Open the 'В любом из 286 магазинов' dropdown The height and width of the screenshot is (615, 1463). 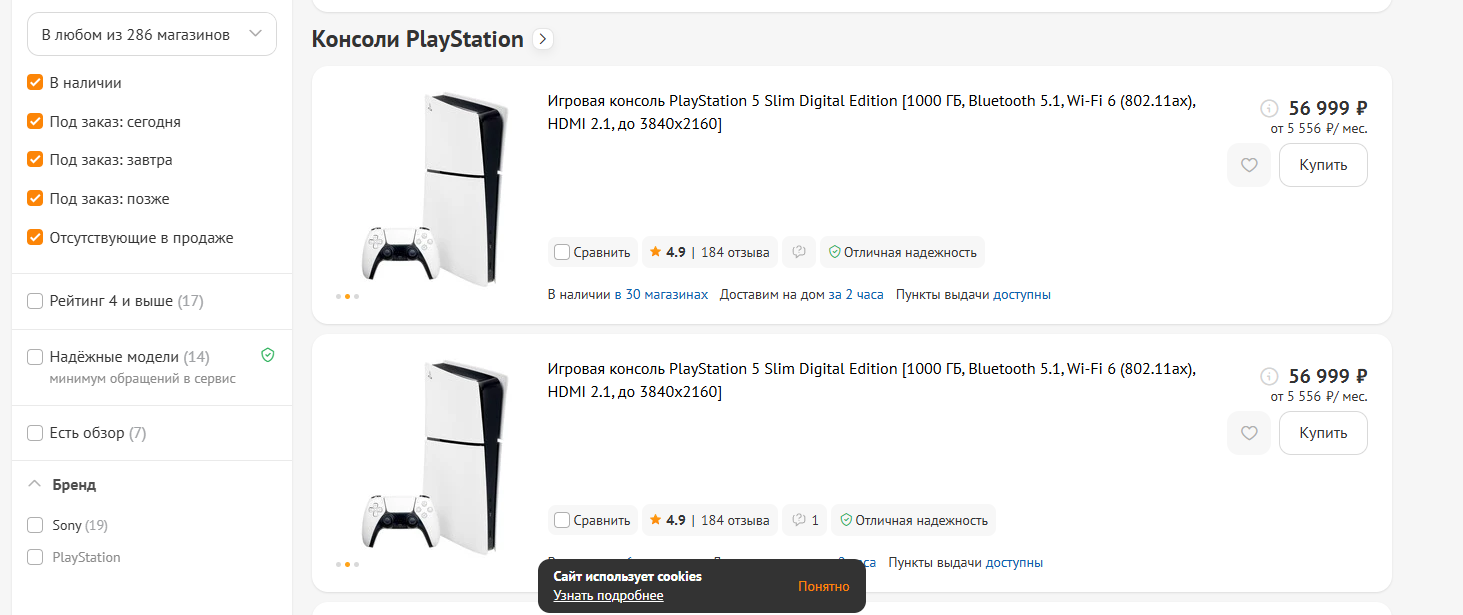pos(152,34)
